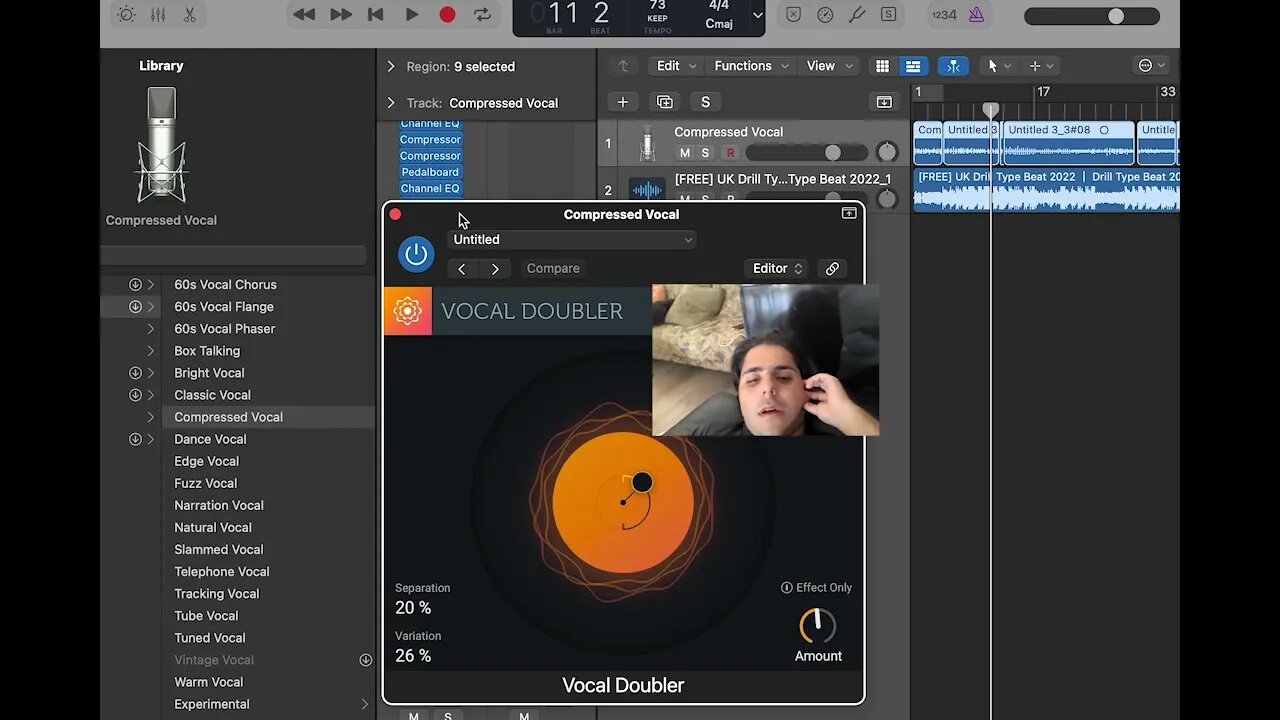Download the Vintage Vocal patch

(365, 660)
